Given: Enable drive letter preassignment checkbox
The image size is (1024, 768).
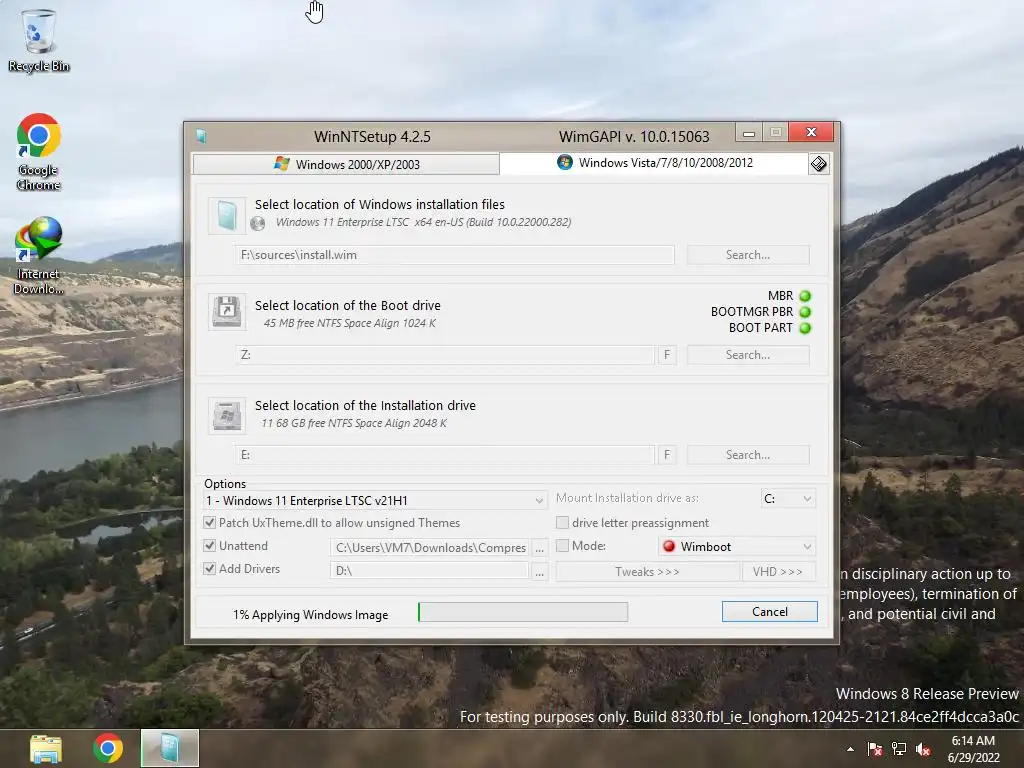Looking at the screenshot, I should (562, 522).
